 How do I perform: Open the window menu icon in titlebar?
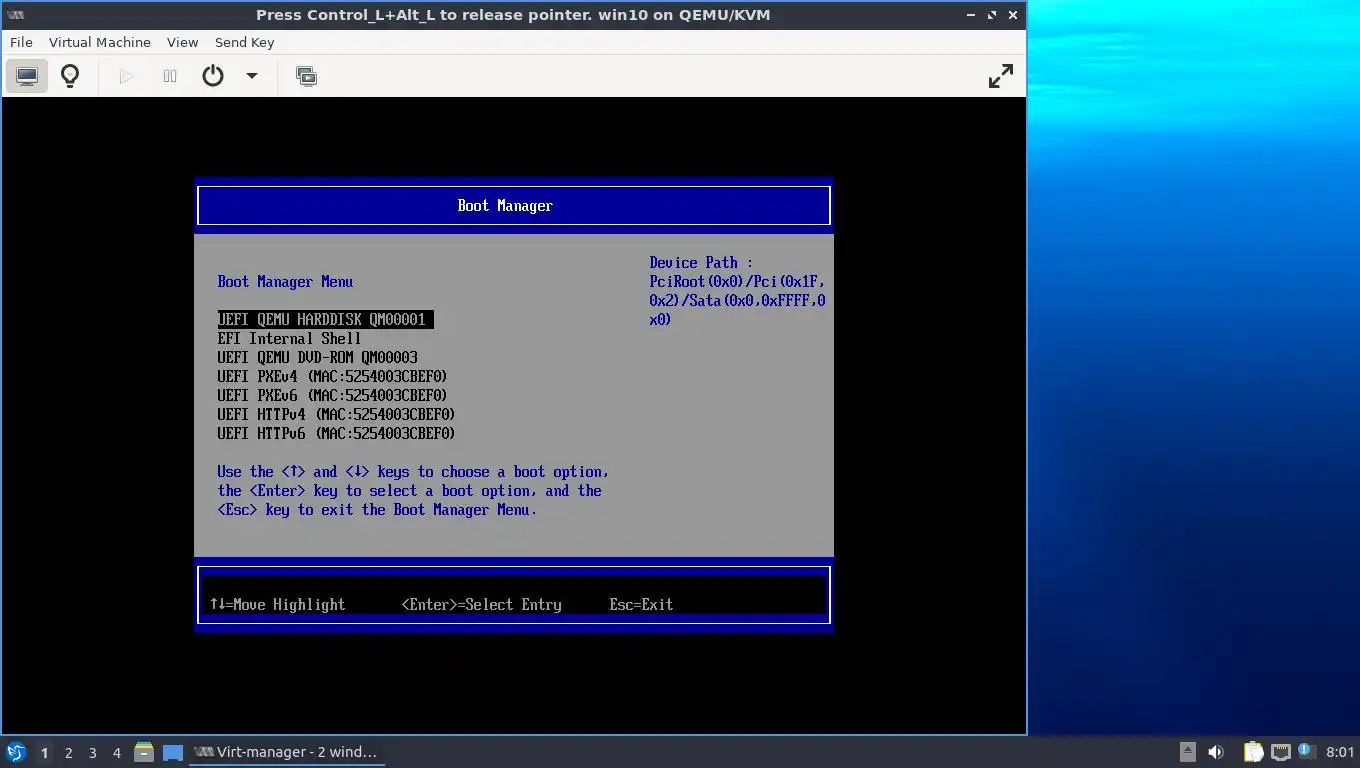(x=15, y=15)
